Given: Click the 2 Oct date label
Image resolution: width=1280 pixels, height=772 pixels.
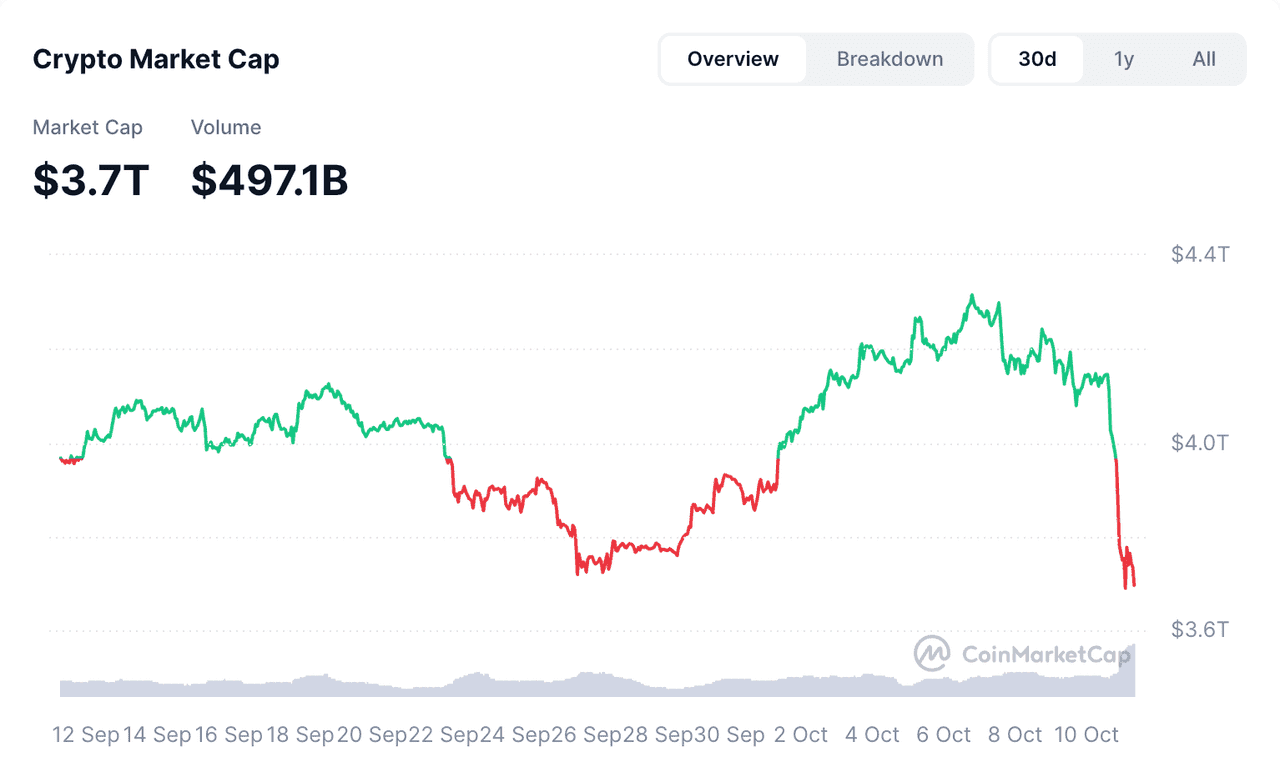Looking at the screenshot, I should 801,735.
